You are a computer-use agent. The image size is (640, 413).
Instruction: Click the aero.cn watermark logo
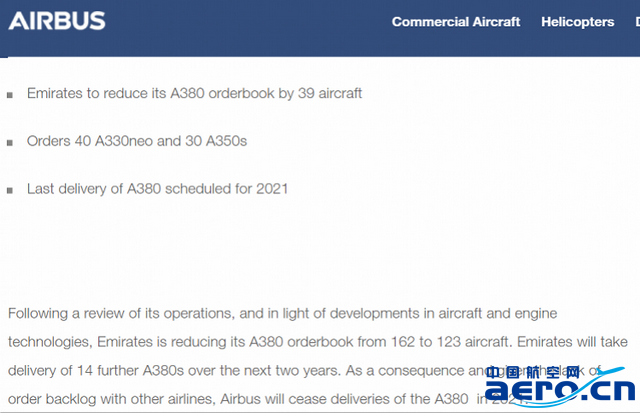pos(560,391)
